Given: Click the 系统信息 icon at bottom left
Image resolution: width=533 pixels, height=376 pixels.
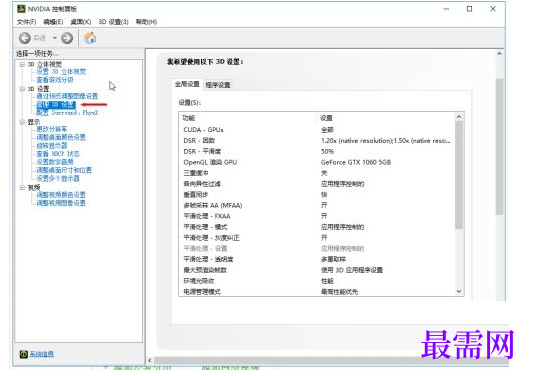Looking at the screenshot, I should (x=23, y=354).
